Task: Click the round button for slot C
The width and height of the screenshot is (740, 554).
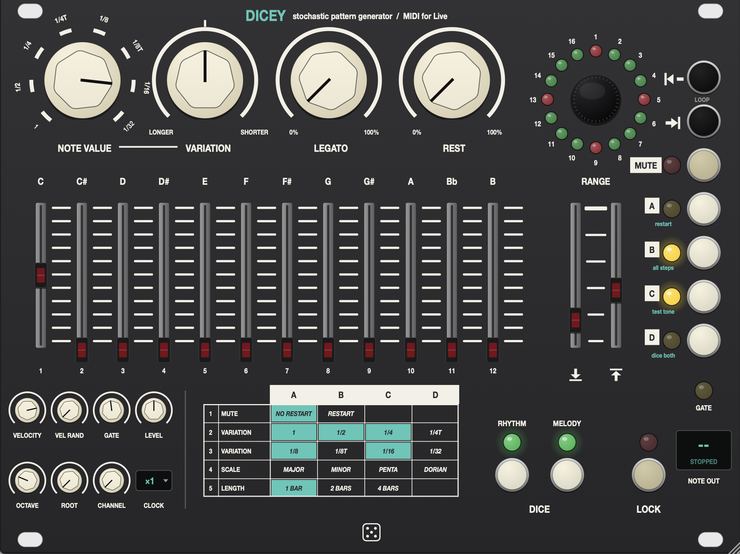Action: click(704, 296)
